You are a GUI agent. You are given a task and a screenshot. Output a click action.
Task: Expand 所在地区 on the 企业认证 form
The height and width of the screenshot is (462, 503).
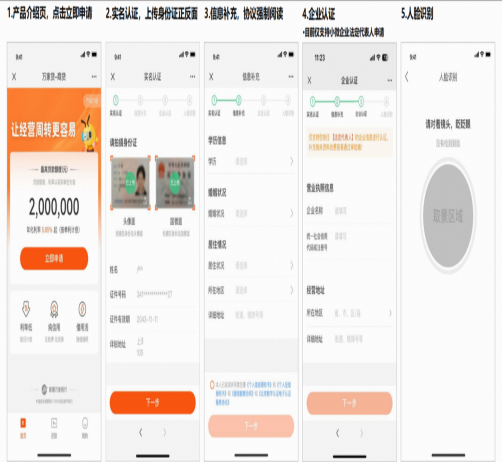[x=349, y=313]
